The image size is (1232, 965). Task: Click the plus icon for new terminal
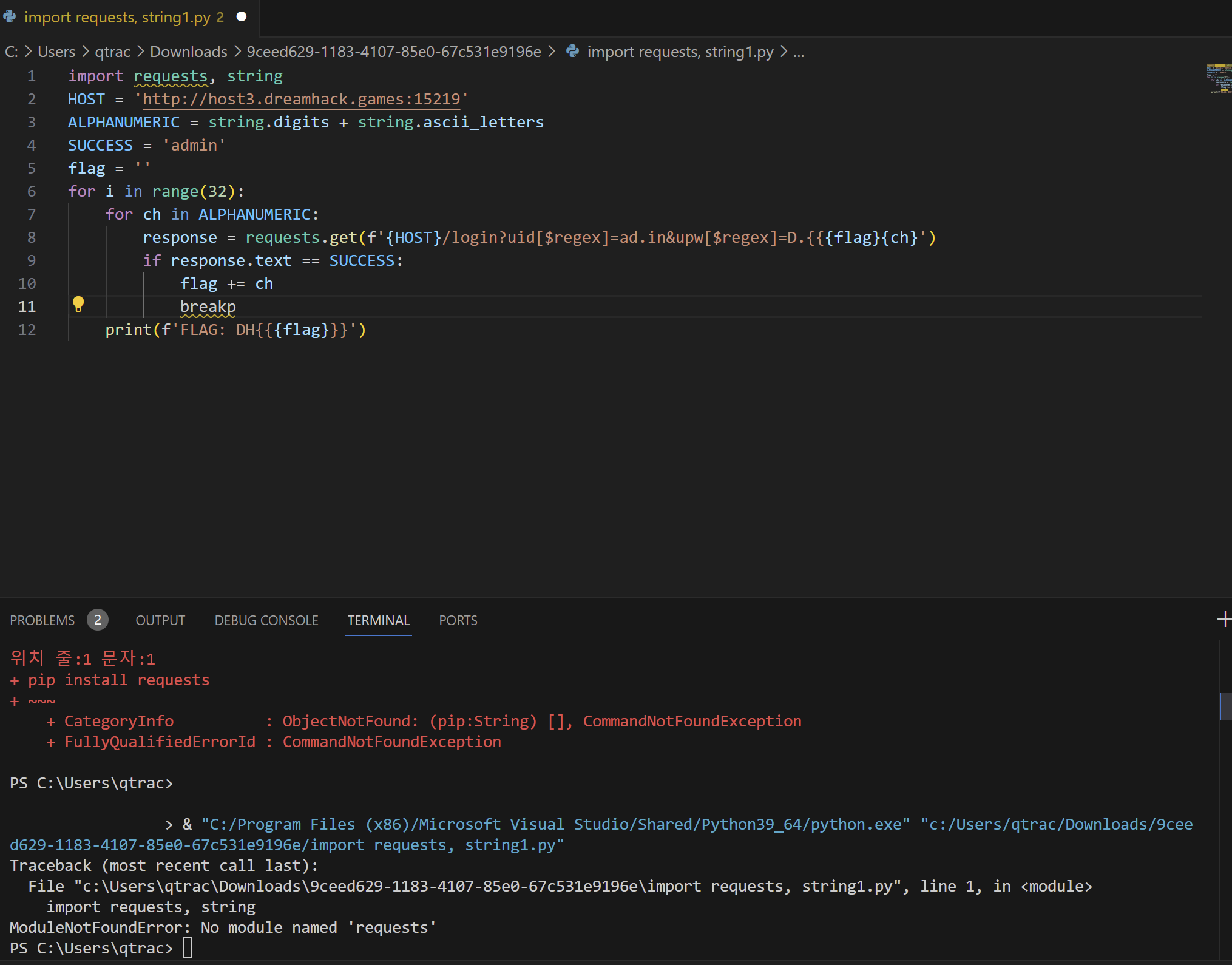(x=1224, y=620)
